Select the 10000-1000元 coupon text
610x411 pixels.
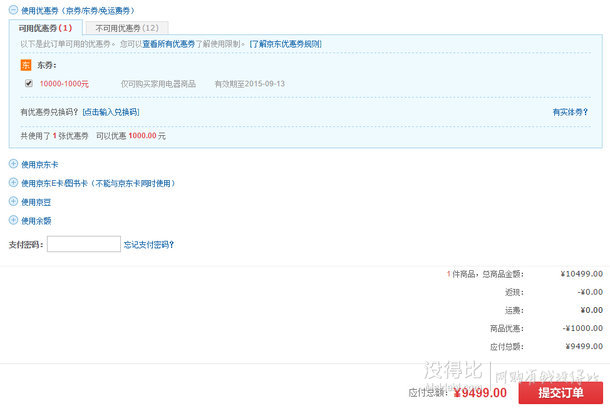64,84
